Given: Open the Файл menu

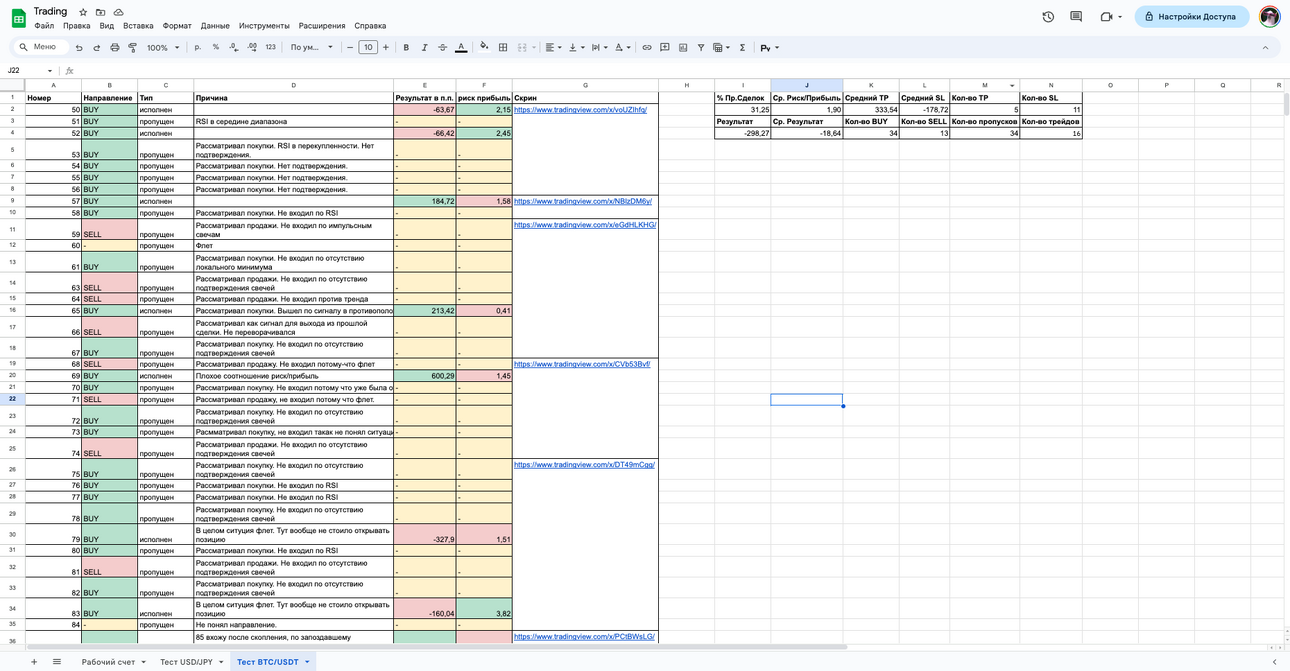Looking at the screenshot, I should pos(44,26).
